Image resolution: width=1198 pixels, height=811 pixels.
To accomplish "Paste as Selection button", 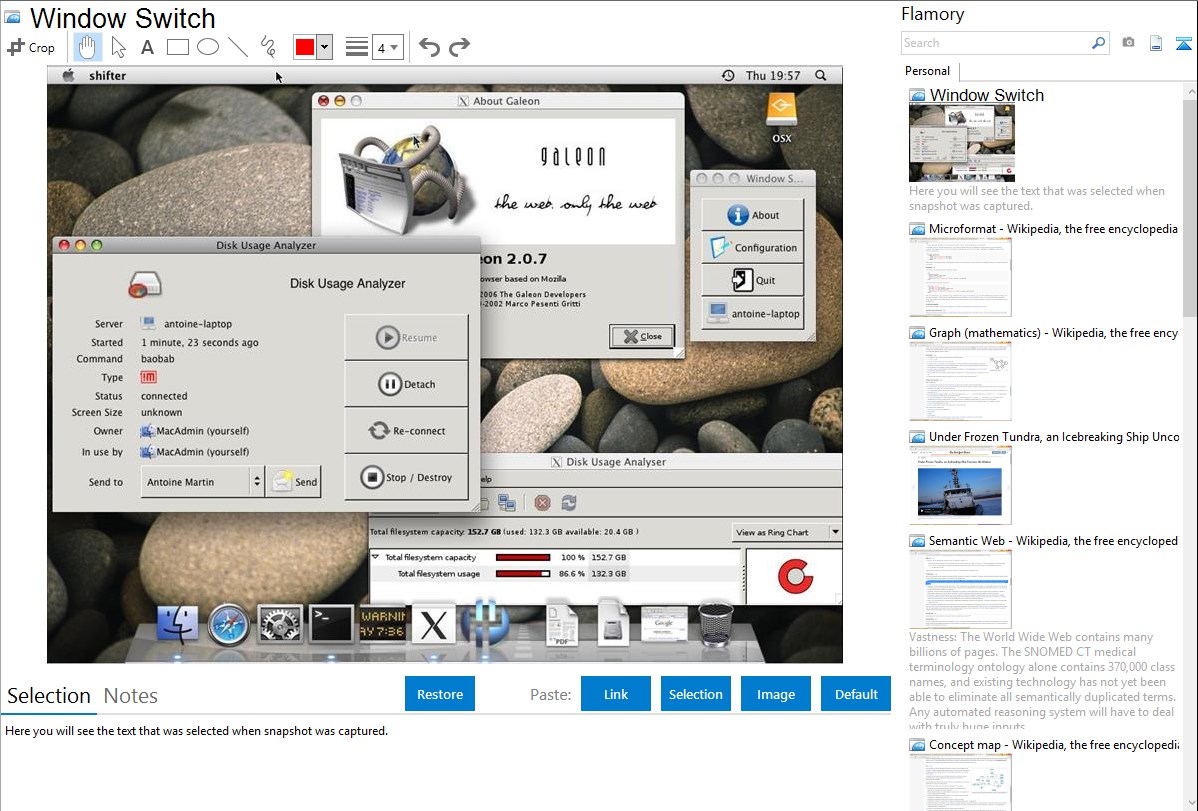I will click(x=695, y=694).
